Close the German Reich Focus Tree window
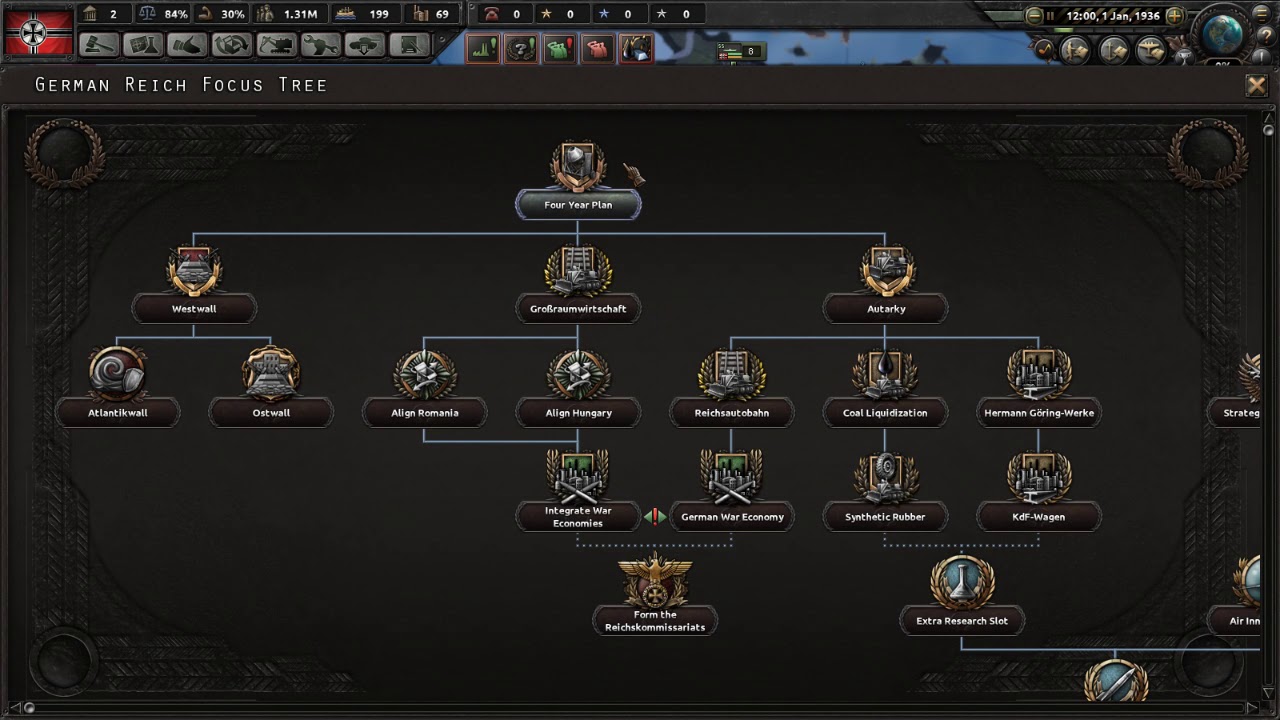 1257,85
